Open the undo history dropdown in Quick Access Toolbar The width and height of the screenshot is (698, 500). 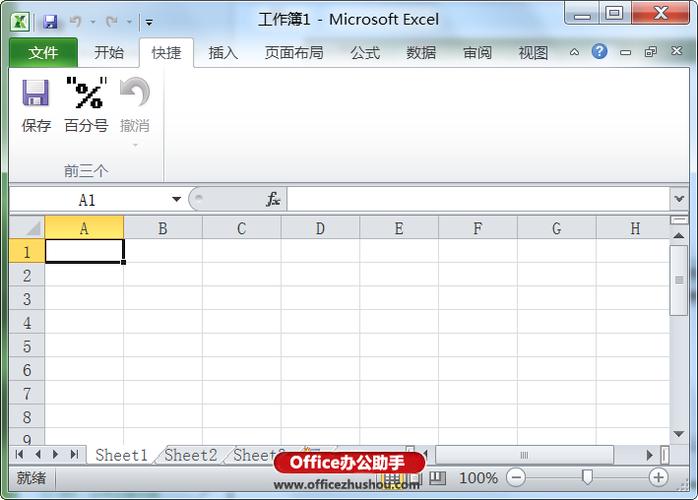(93, 21)
